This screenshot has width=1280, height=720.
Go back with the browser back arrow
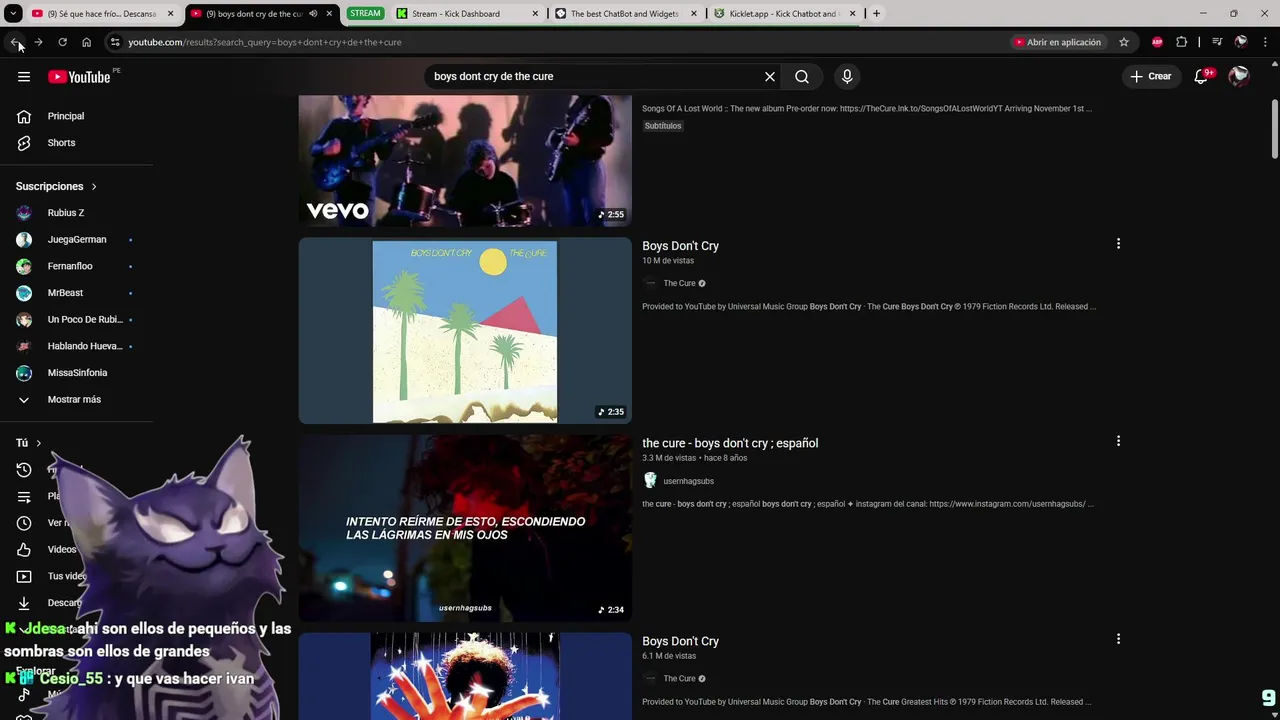coord(15,42)
